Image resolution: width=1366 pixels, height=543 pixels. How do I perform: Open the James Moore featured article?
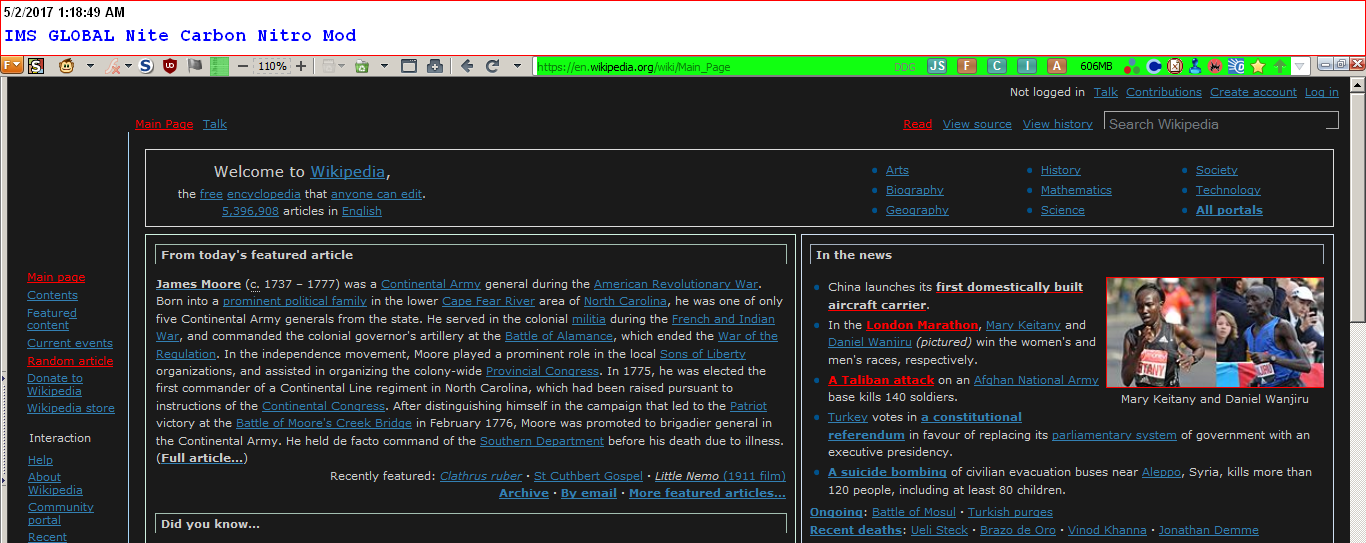[x=198, y=284]
